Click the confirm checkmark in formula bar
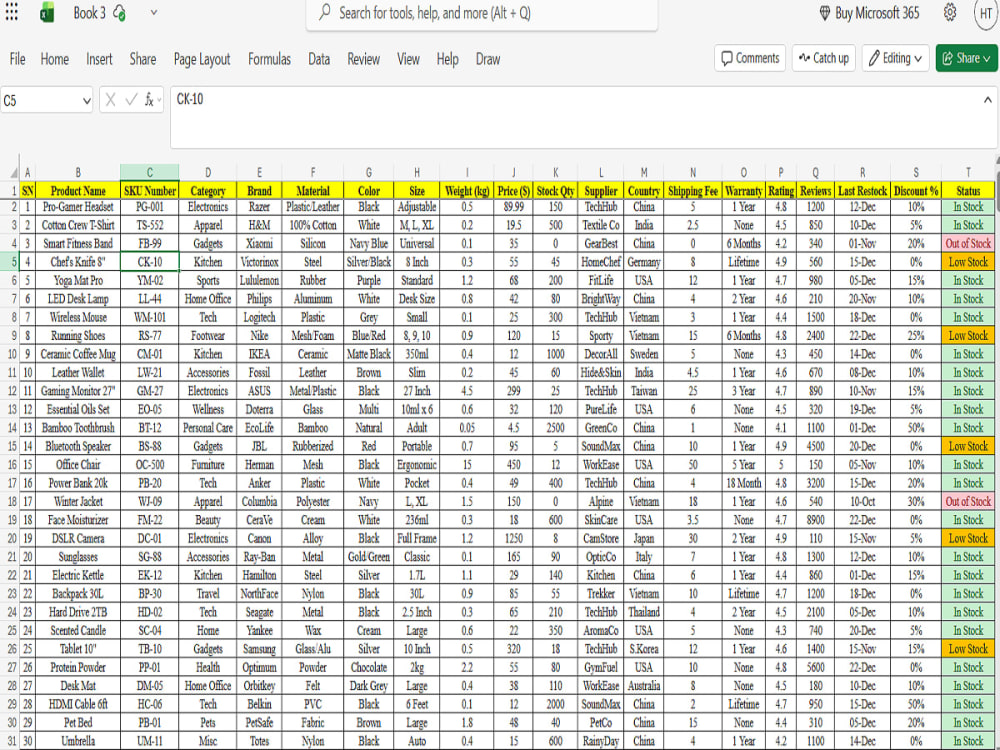The height and width of the screenshot is (750, 1000). [131, 99]
